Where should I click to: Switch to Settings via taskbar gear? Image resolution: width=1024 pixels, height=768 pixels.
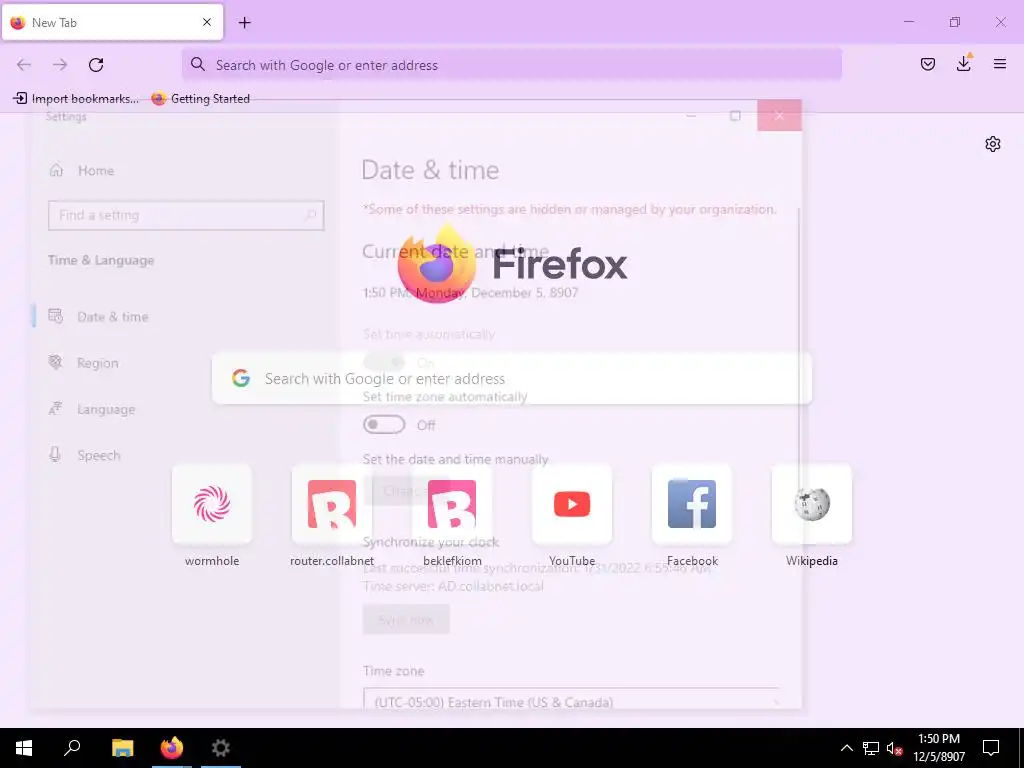click(221, 748)
